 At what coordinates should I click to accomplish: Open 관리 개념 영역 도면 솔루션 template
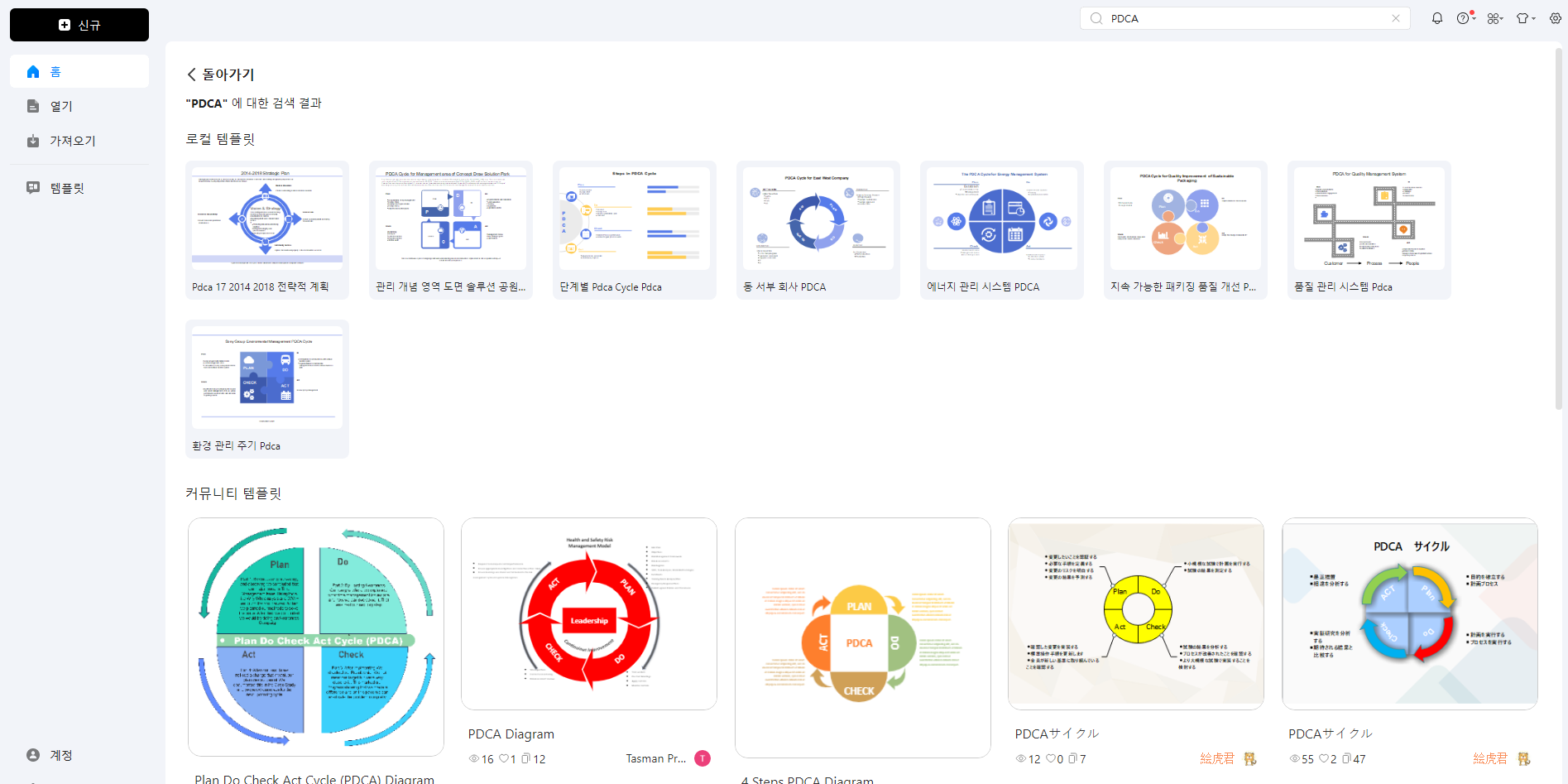pyautogui.click(x=451, y=230)
